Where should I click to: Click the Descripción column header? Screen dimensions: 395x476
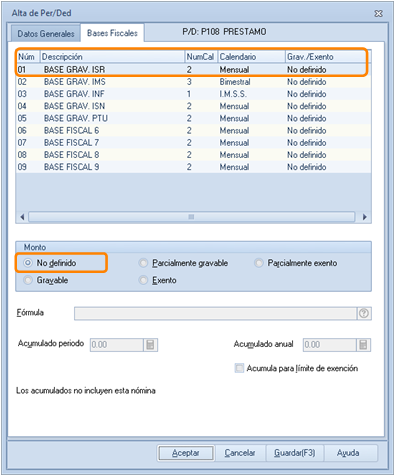pyautogui.click(x=112, y=57)
